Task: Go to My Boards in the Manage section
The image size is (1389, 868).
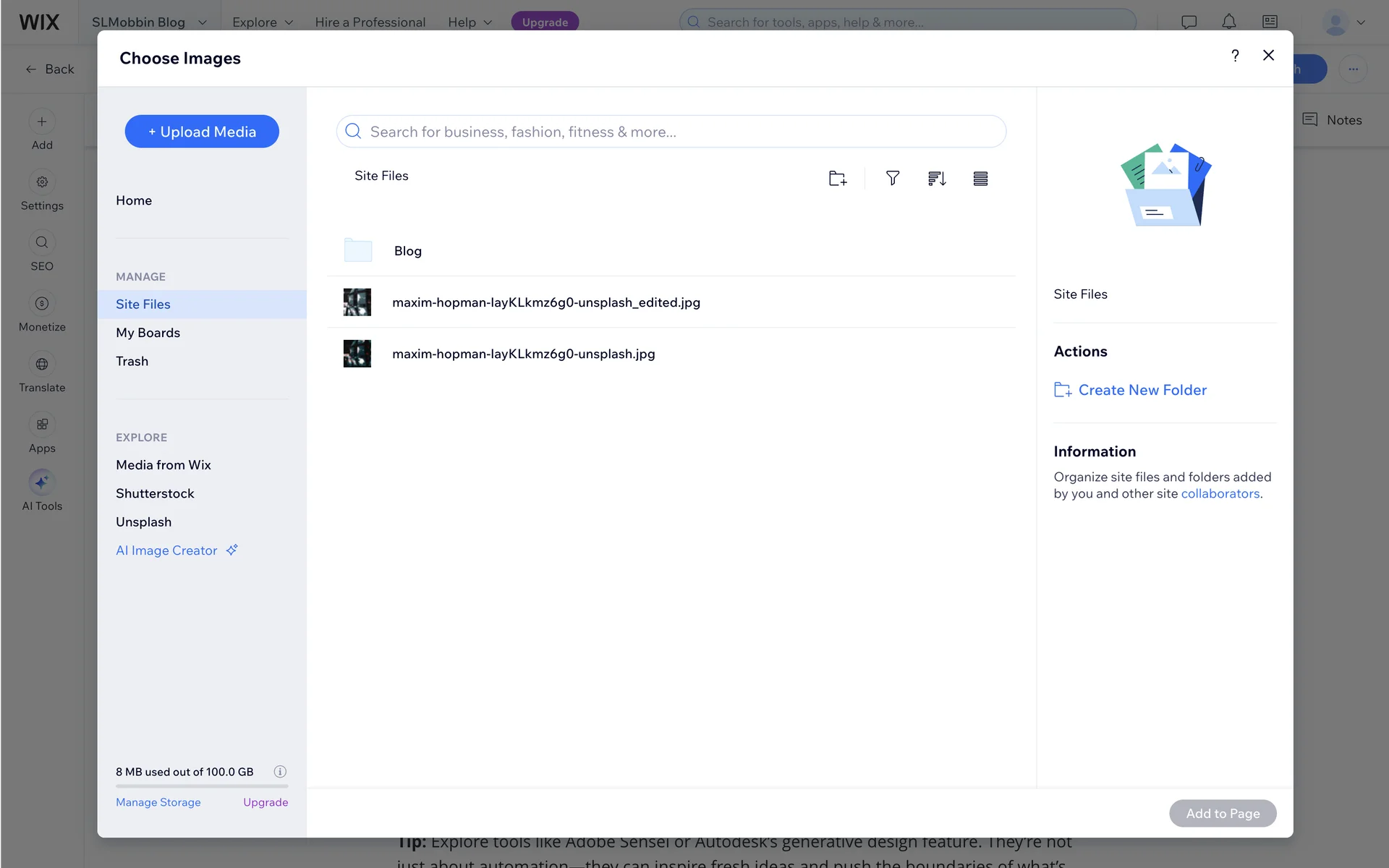Action: tap(148, 333)
